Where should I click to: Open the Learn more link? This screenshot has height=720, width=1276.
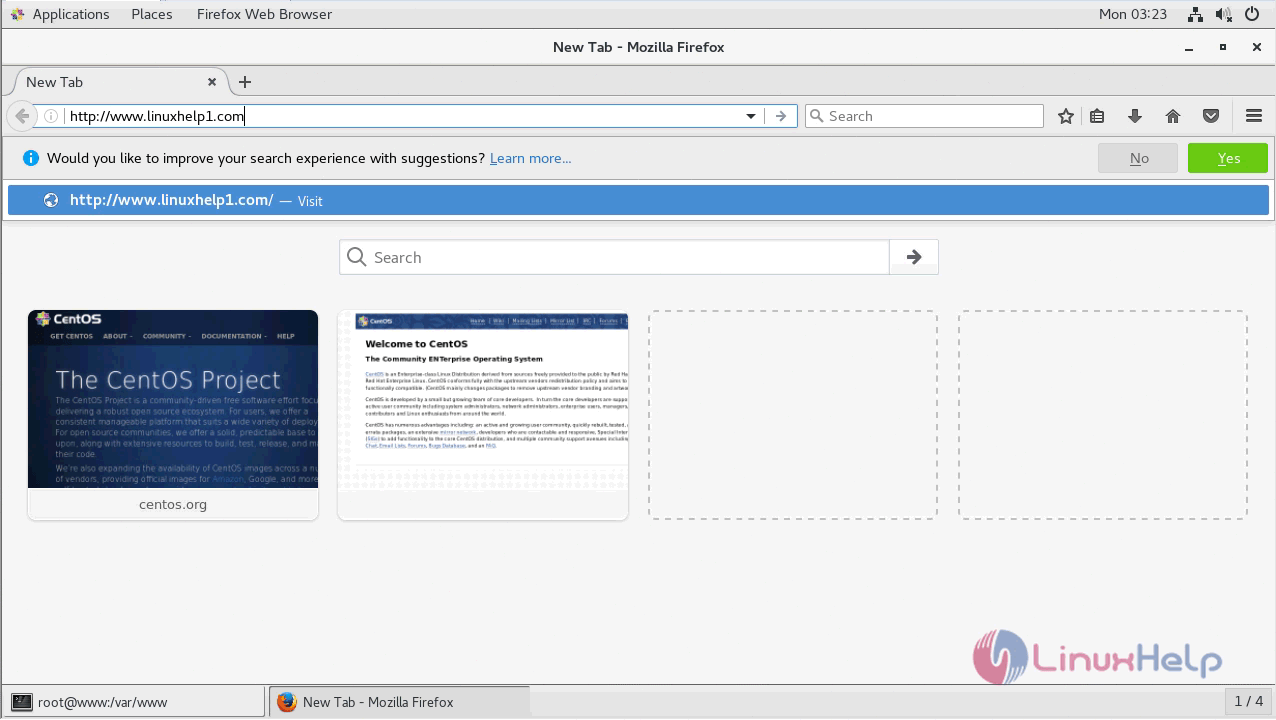tap(530, 158)
